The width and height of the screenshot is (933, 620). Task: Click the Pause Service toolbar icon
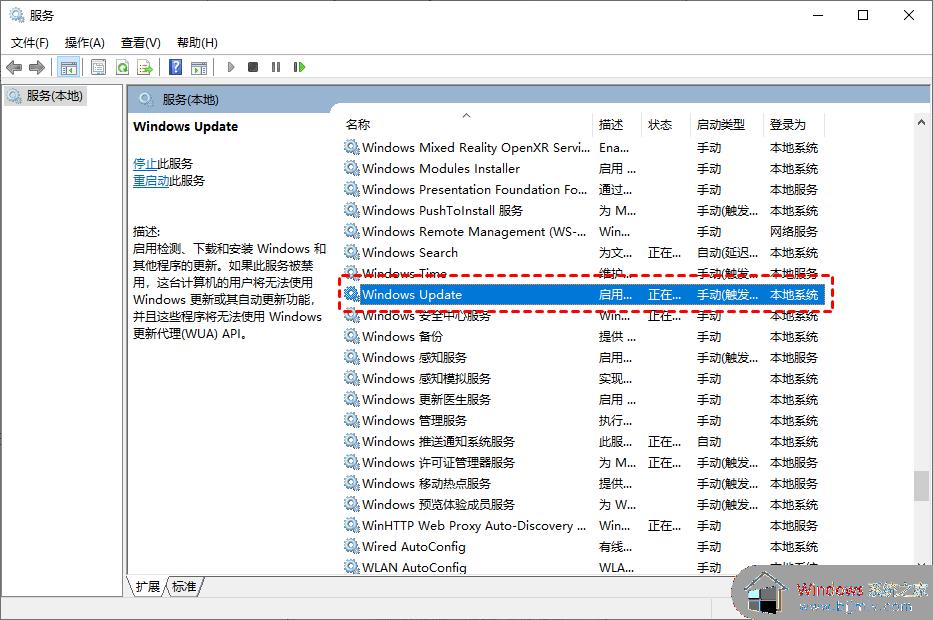tap(275, 67)
